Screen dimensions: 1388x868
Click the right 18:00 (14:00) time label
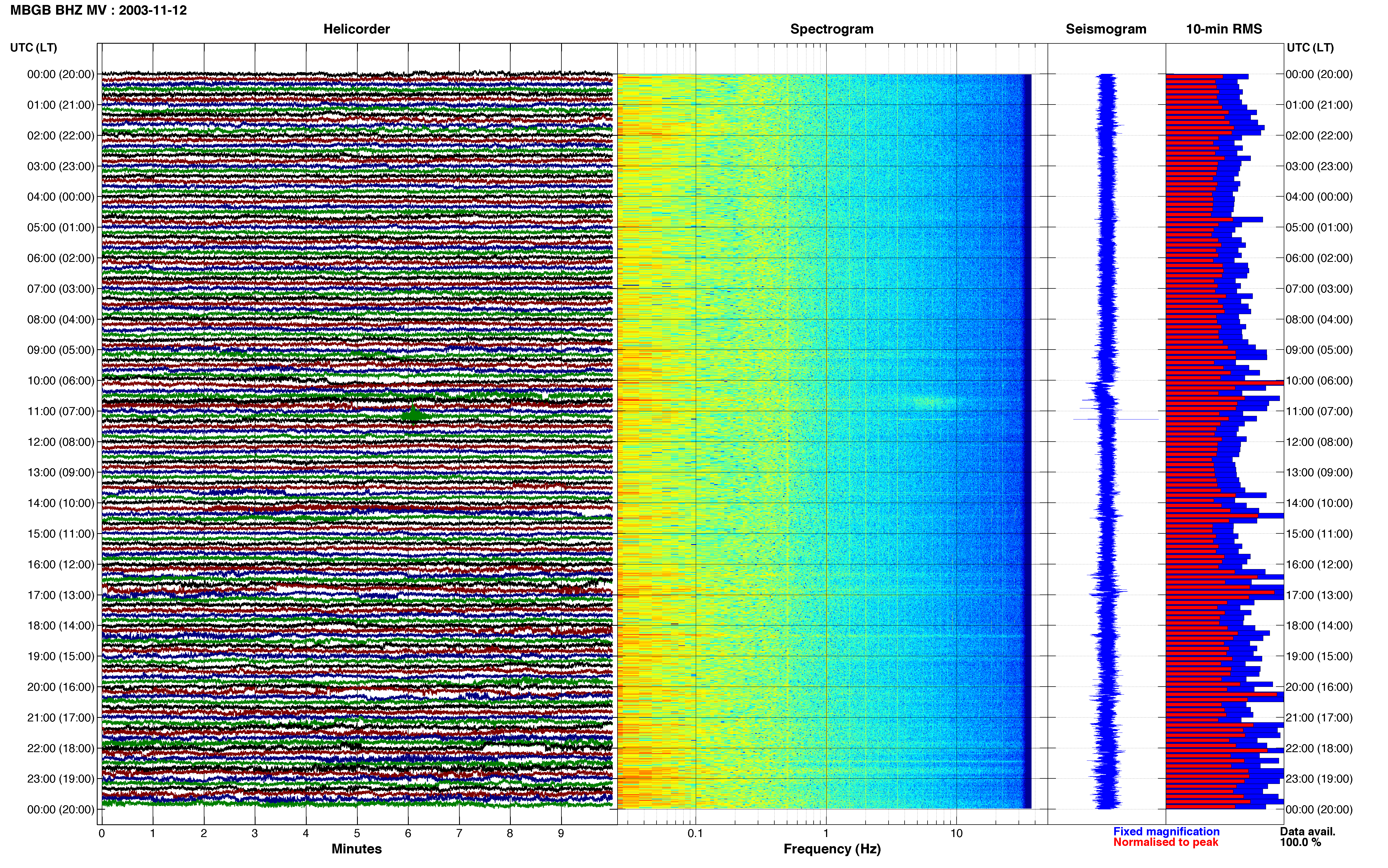point(1319,626)
